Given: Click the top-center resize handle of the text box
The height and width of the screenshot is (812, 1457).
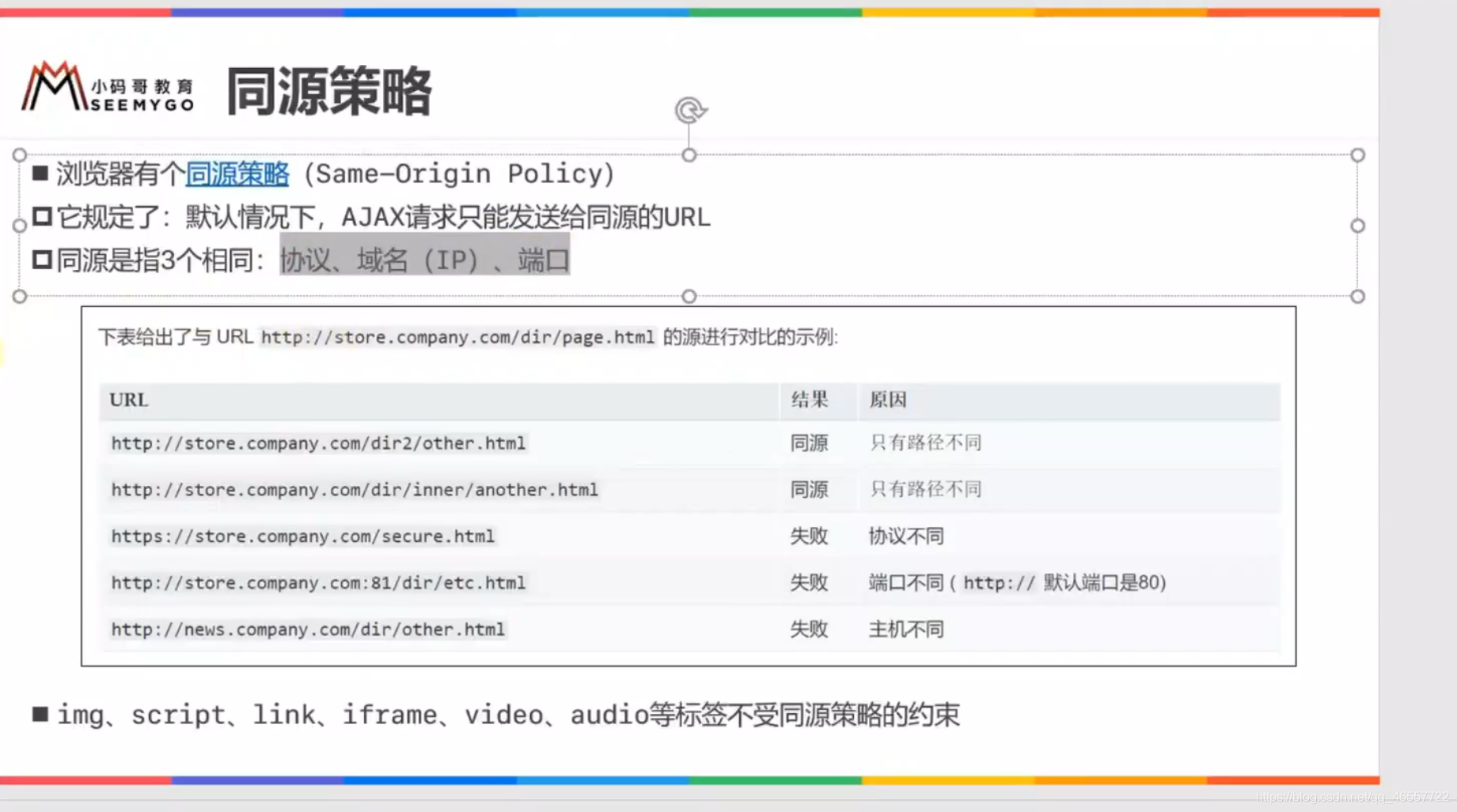Looking at the screenshot, I should click(x=689, y=155).
